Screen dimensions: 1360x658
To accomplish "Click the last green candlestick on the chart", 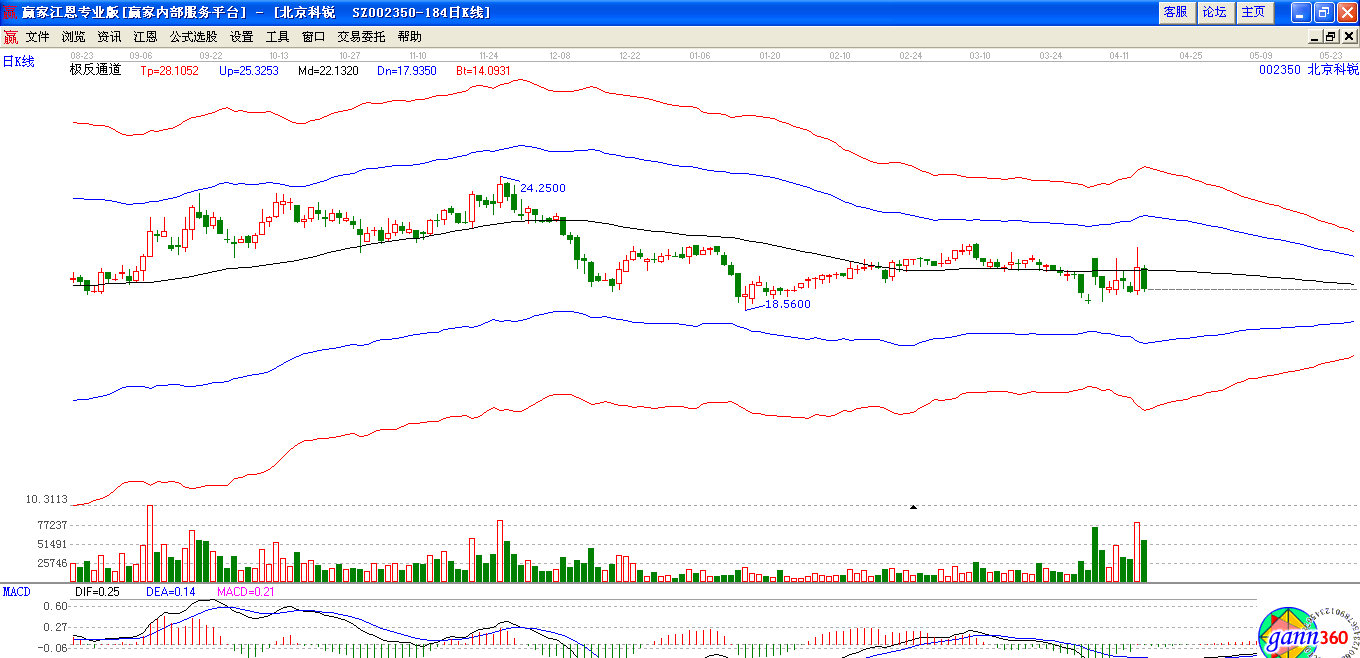I will (x=1144, y=278).
